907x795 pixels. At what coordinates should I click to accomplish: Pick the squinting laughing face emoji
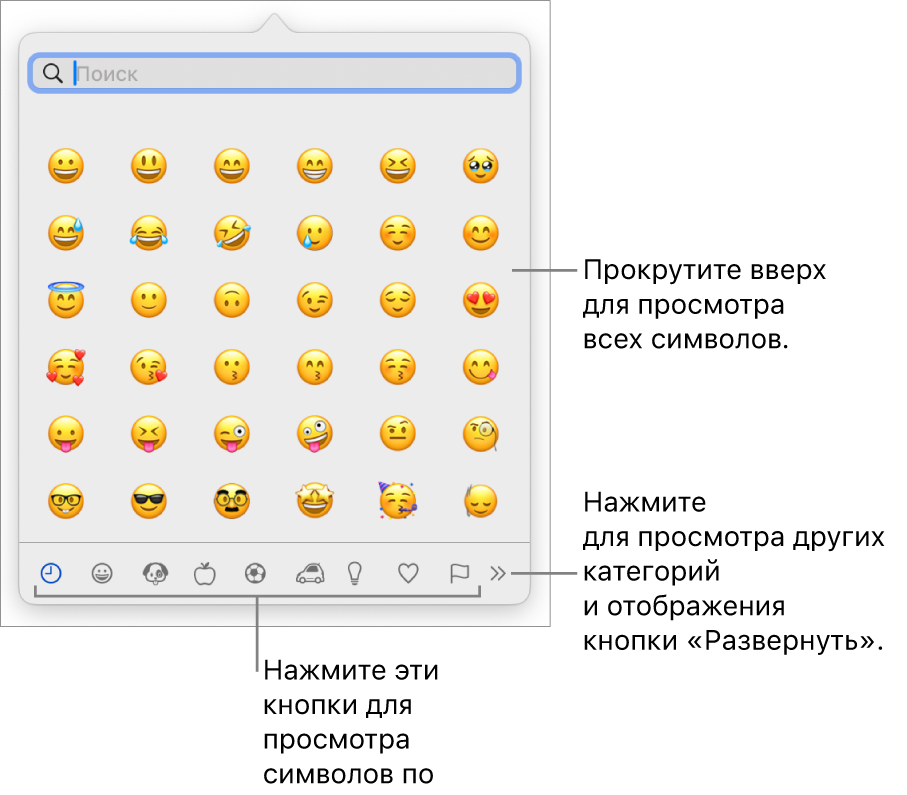click(x=398, y=166)
